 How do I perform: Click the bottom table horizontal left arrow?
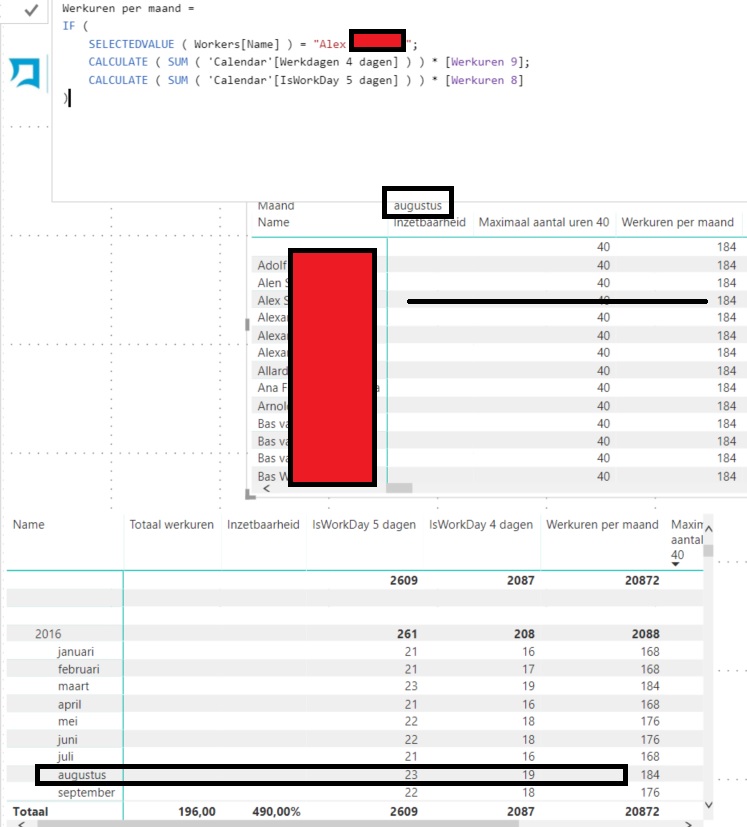point(21,823)
